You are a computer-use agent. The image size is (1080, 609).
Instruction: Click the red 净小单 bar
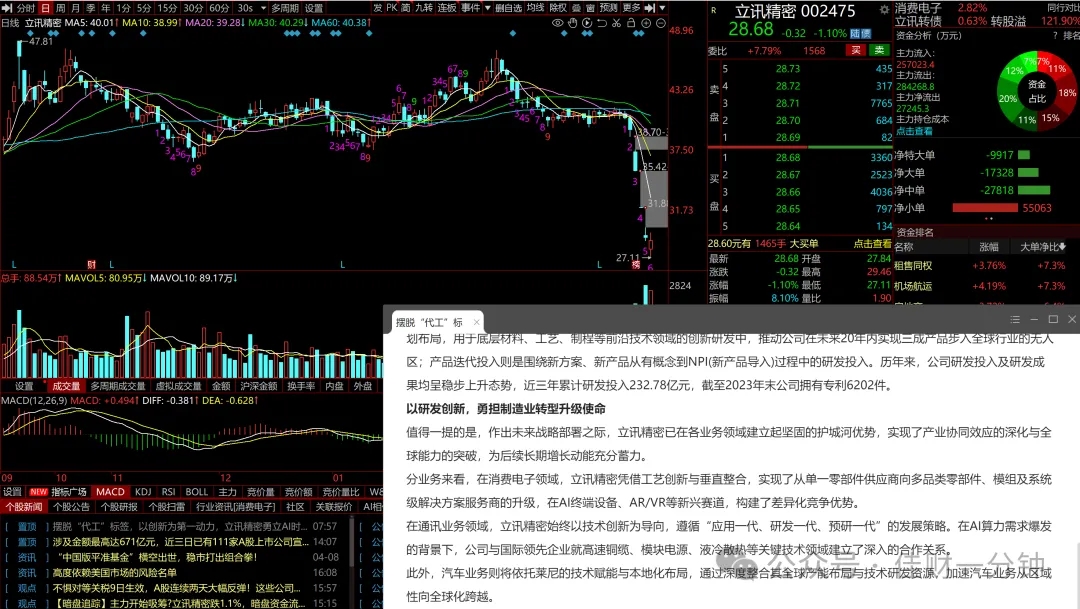(x=985, y=208)
